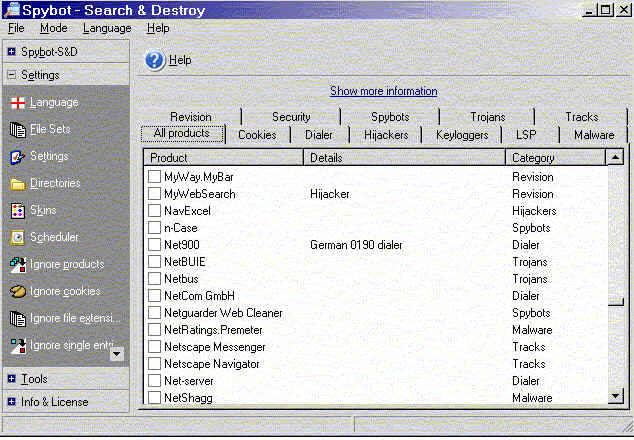Screen dimensions: 634x440
Task: Check the NetShagg checkbox
Action: (x=154, y=398)
